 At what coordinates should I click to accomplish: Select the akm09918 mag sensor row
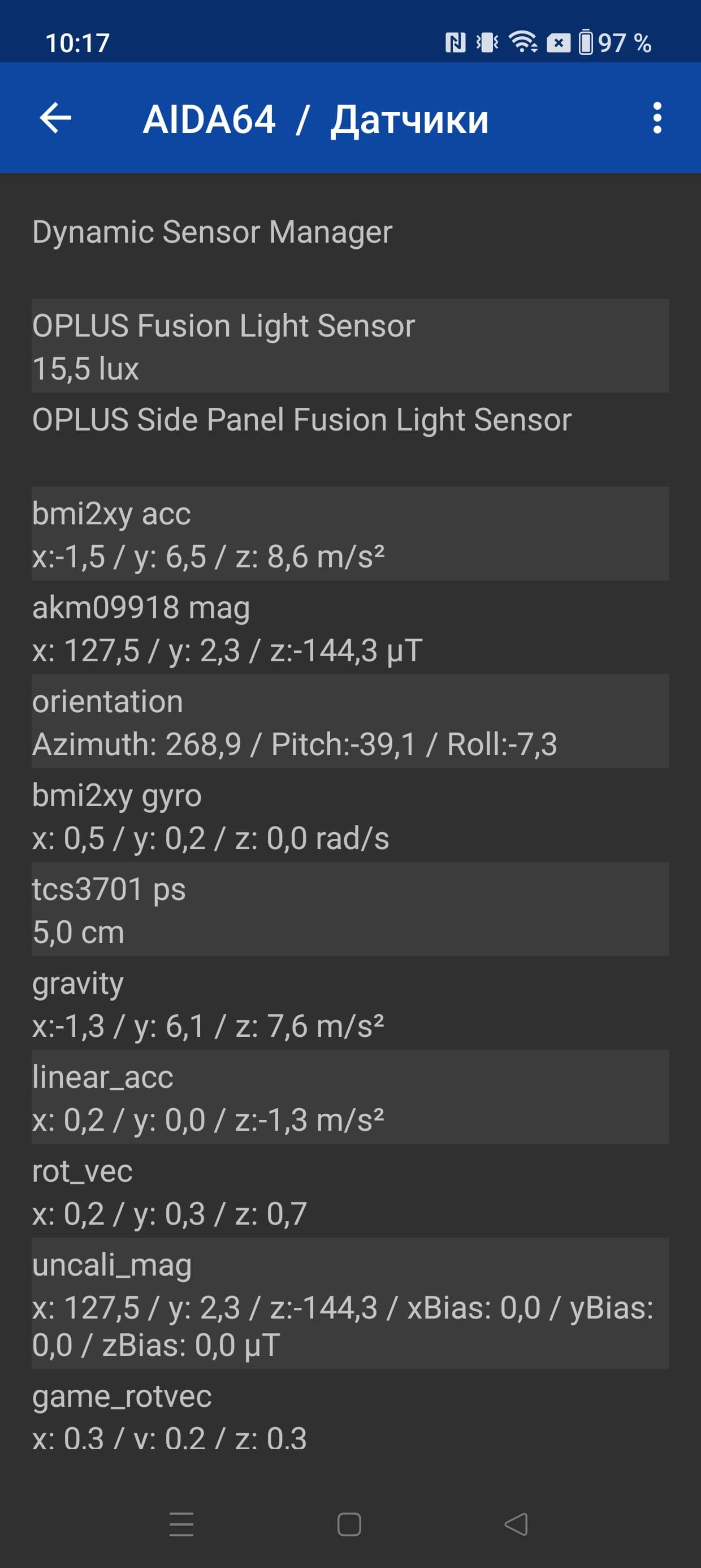[350, 627]
